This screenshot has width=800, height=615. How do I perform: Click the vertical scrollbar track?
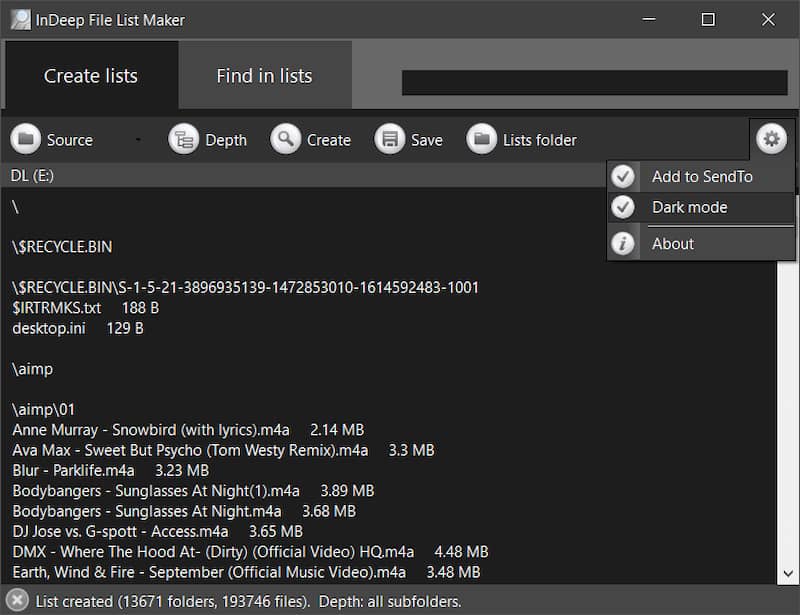[x=788, y=411]
